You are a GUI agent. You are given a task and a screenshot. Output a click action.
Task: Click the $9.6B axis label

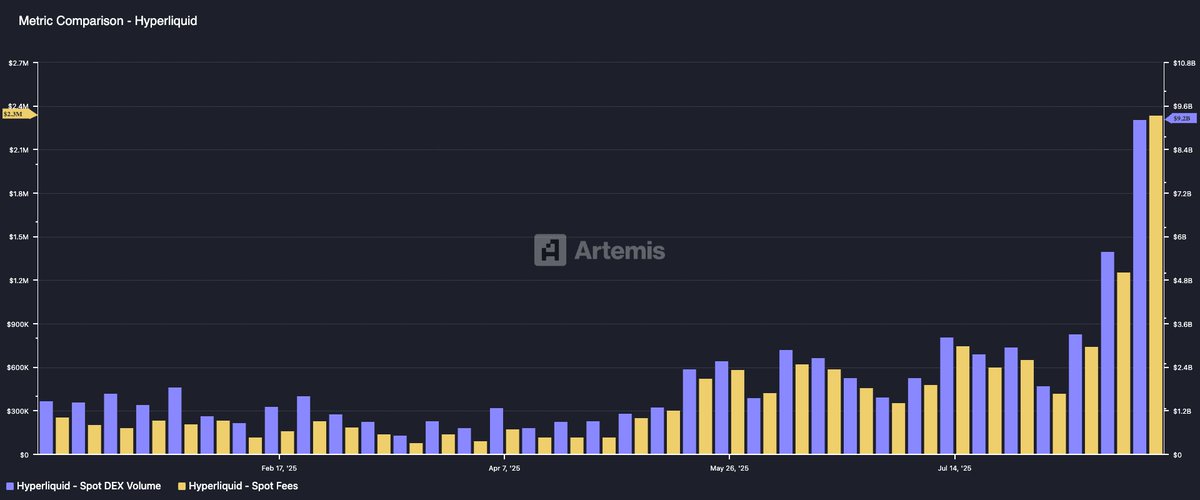tap(1182, 106)
